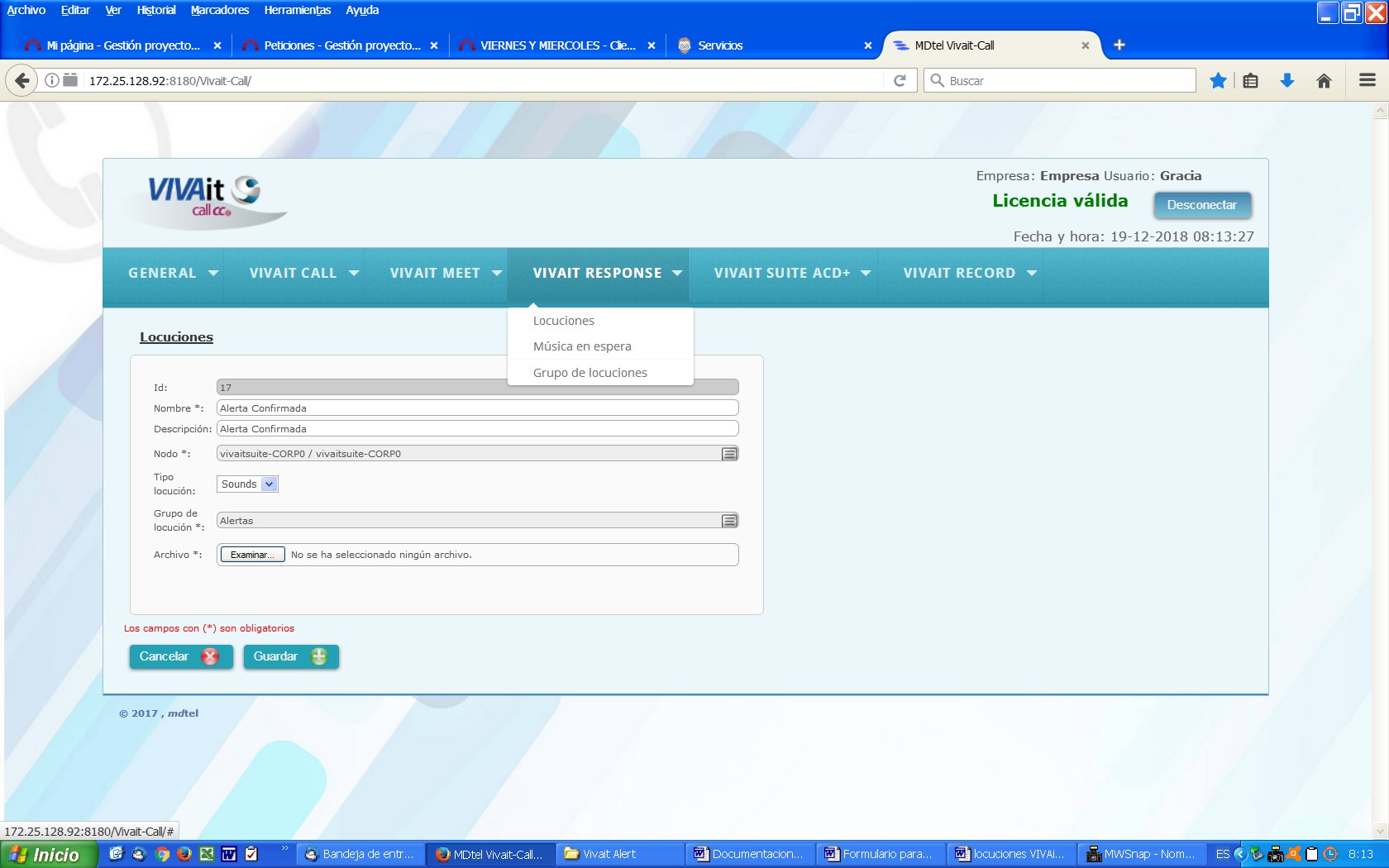Image resolution: width=1389 pixels, height=868 pixels.
Task: Click the Chrome icon in quick launch
Action: (163, 854)
